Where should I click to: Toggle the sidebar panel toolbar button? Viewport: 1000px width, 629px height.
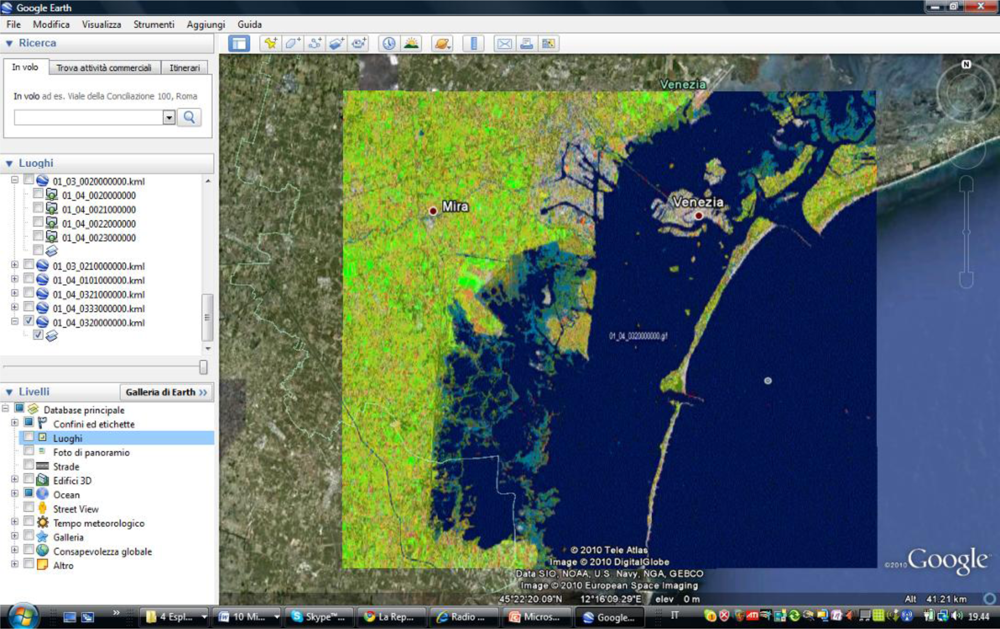238,43
